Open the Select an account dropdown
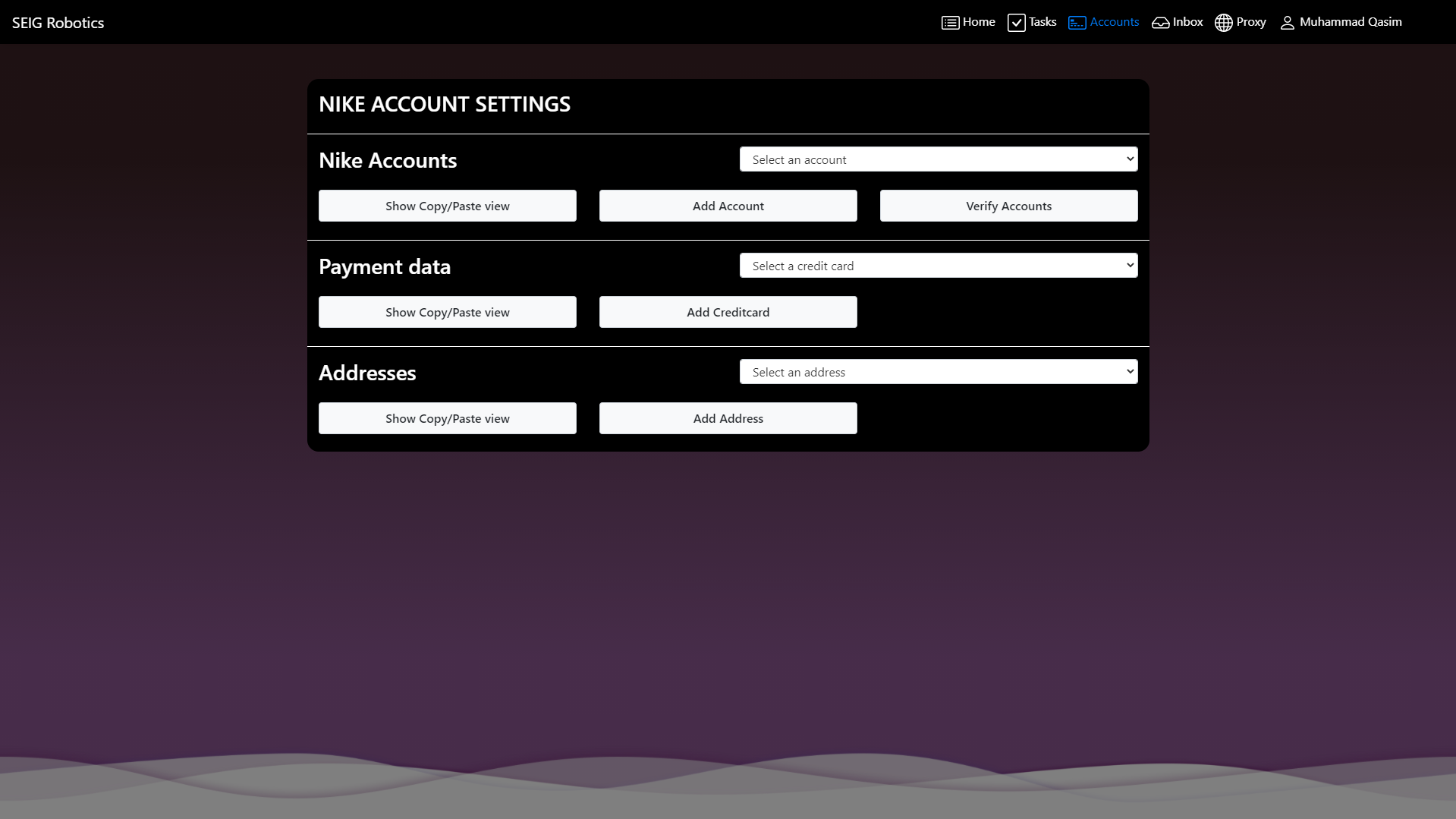This screenshot has width=1456, height=819. point(938,159)
